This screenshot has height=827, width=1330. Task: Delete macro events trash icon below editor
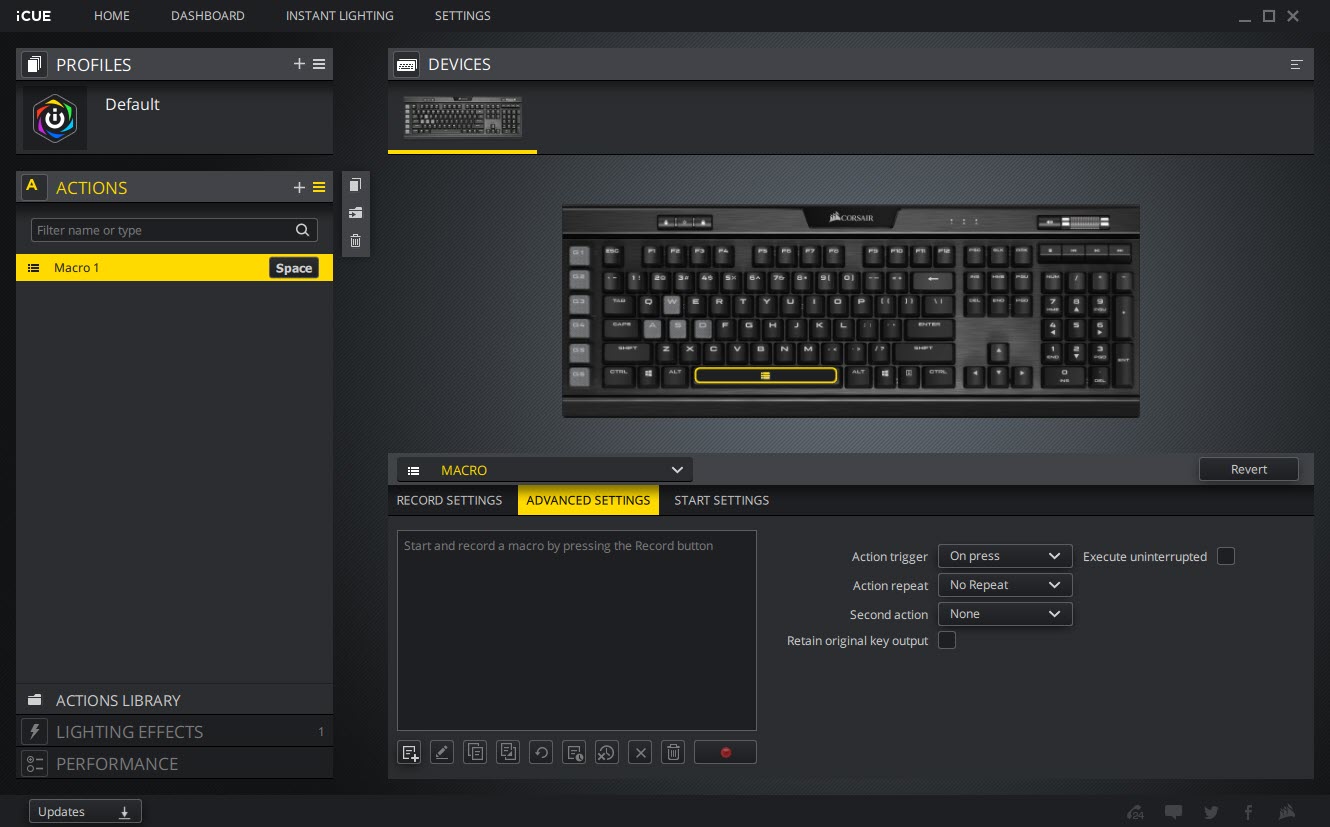(673, 753)
